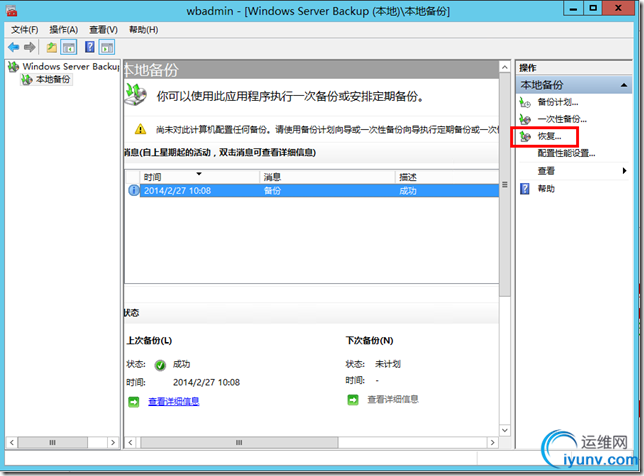
Task: Click the info icon in message row
Action: (133, 191)
